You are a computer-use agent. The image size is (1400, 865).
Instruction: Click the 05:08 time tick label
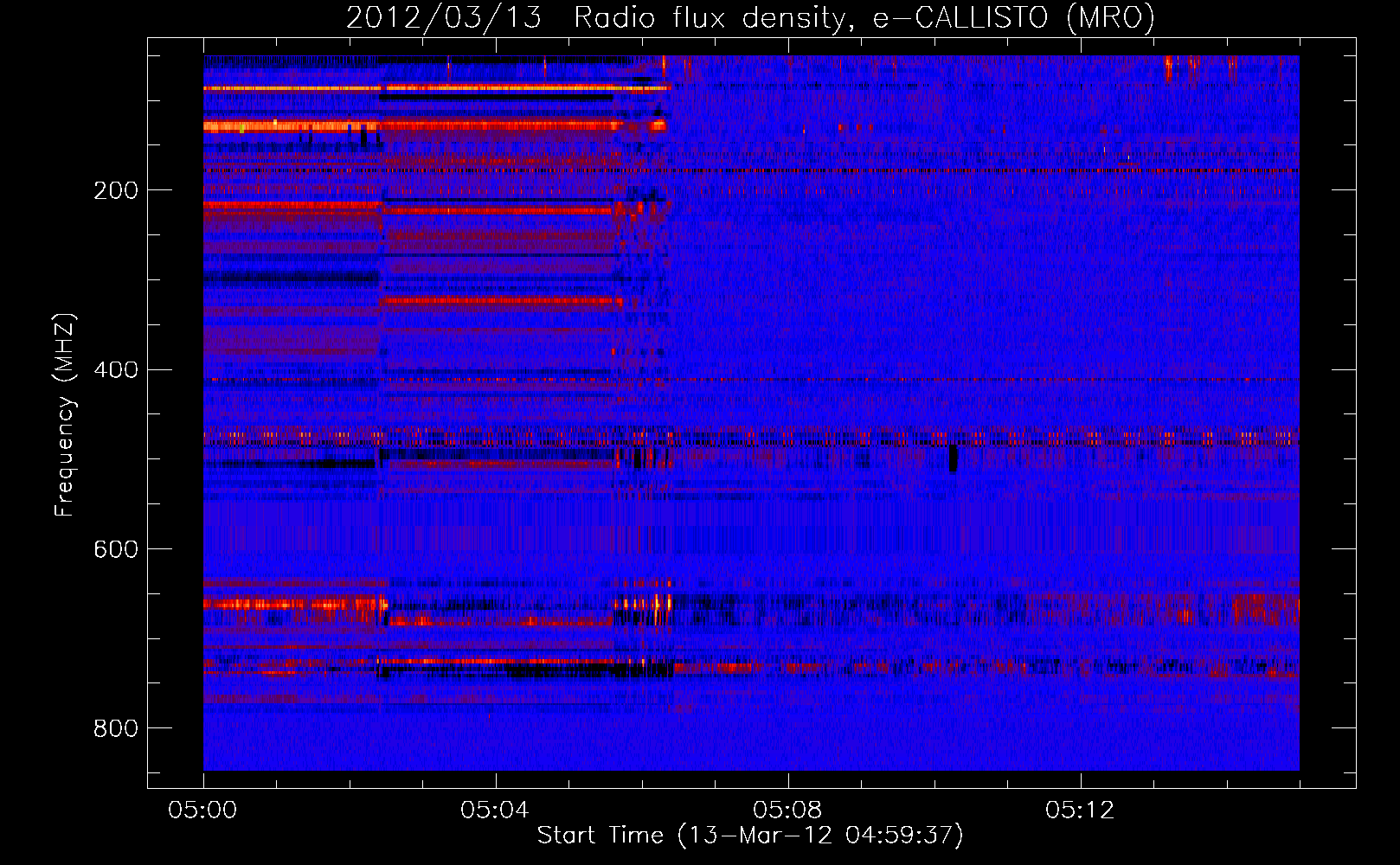(x=787, y=811)
